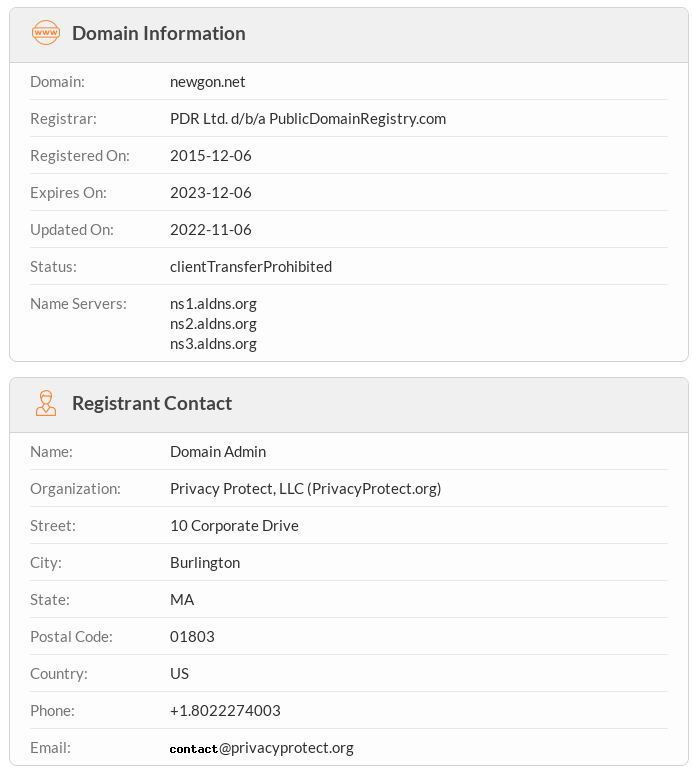Click the updated date 2022-11-06
Viewport: 692px width, 771px height.
(210, 230)
